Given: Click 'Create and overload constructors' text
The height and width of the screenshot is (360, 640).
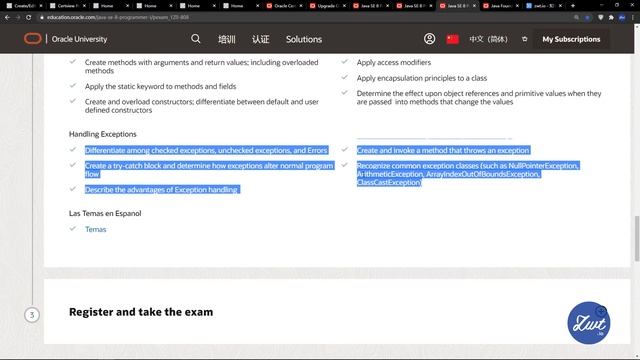Looking at the screenshot, I should 202,106.
